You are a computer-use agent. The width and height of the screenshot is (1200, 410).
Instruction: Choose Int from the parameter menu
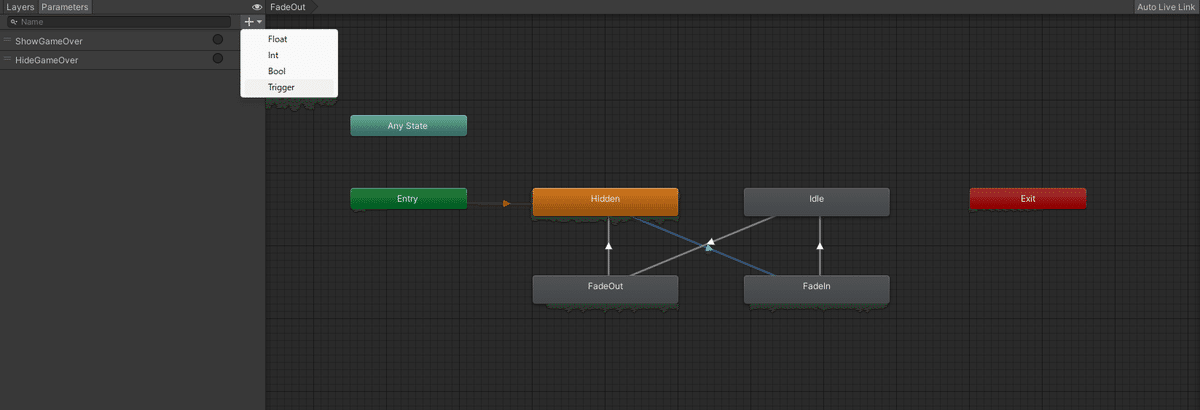point(289,55)
